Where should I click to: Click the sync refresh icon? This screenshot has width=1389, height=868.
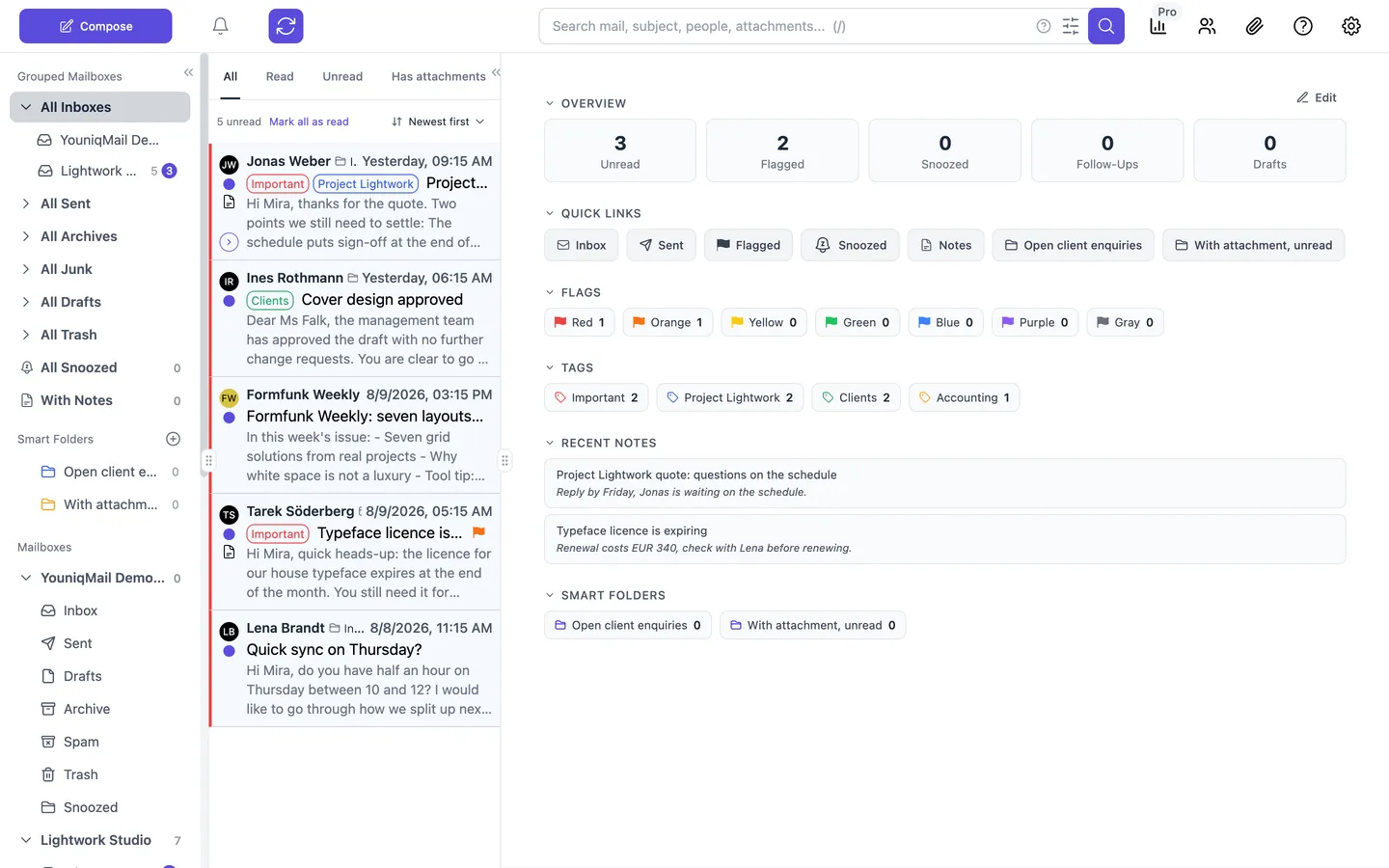(x=286, y=26)
